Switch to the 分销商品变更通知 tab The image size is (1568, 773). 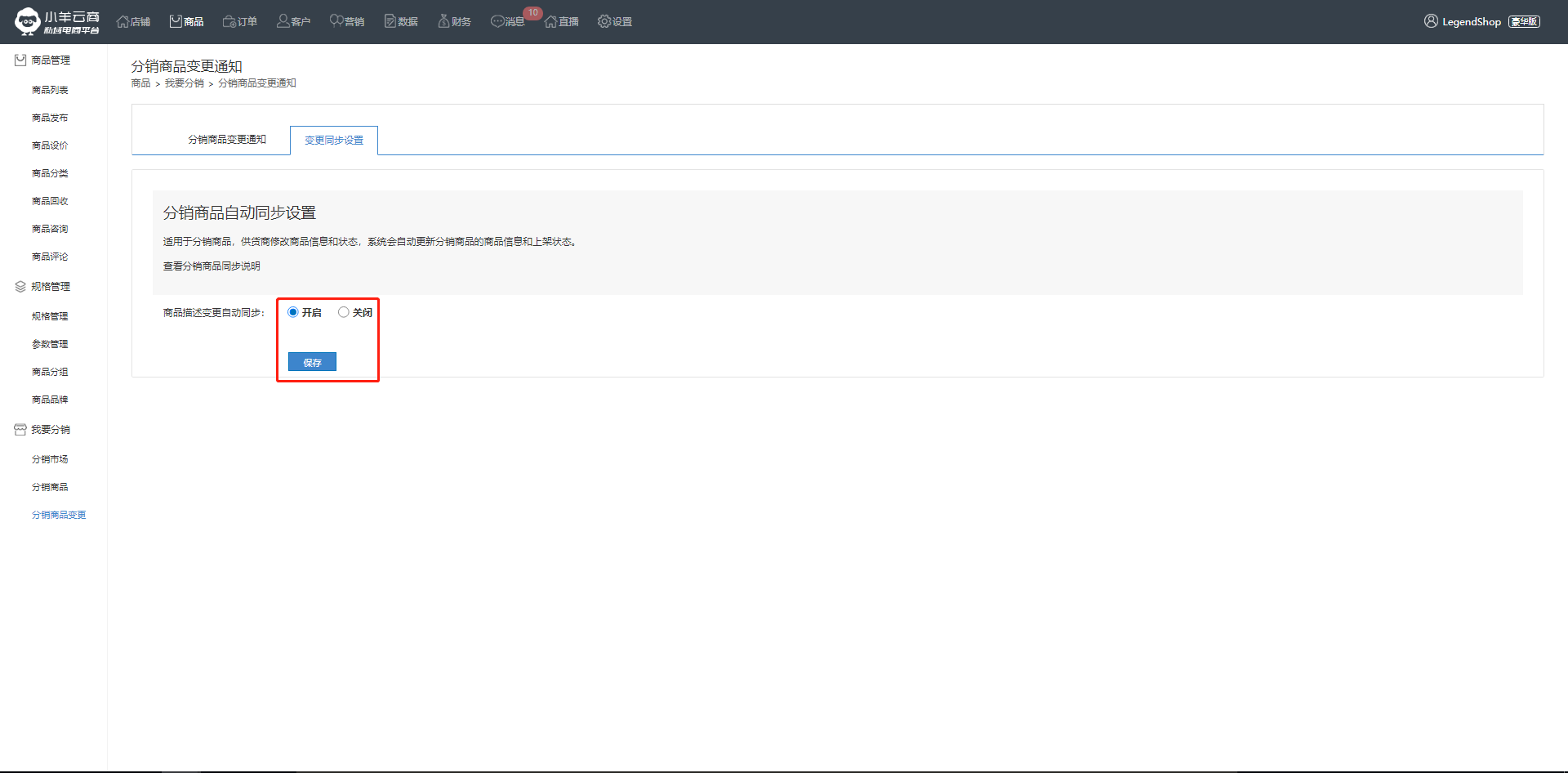(227, 140)
